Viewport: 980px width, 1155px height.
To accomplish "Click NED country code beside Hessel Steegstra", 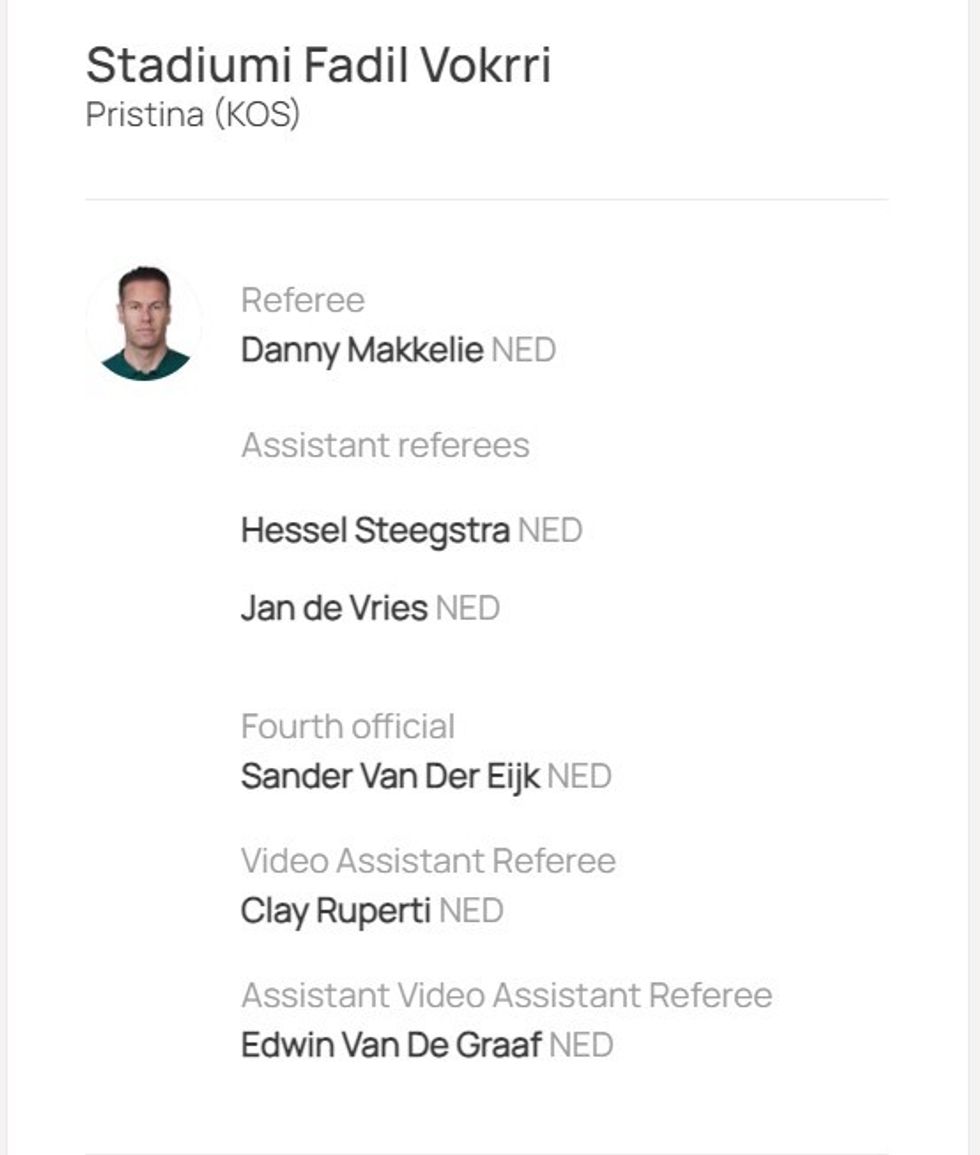I will pos(549,530).
